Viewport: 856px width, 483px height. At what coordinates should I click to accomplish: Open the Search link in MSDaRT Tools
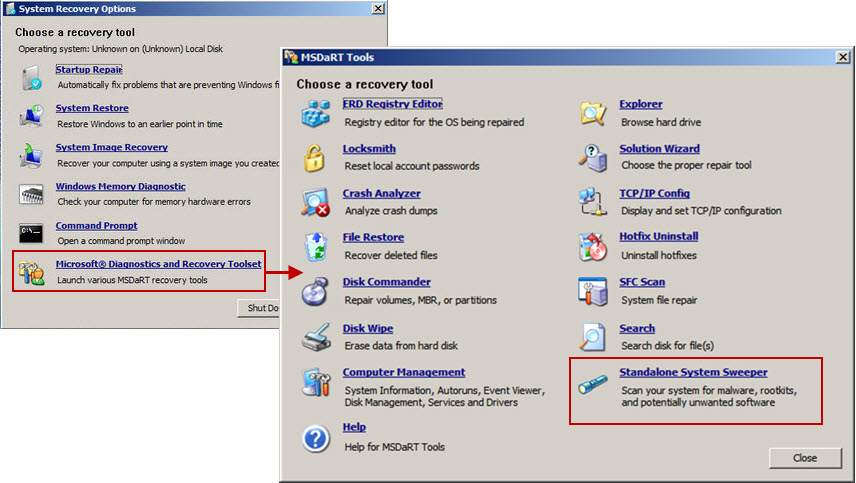(x=637, y=328)
